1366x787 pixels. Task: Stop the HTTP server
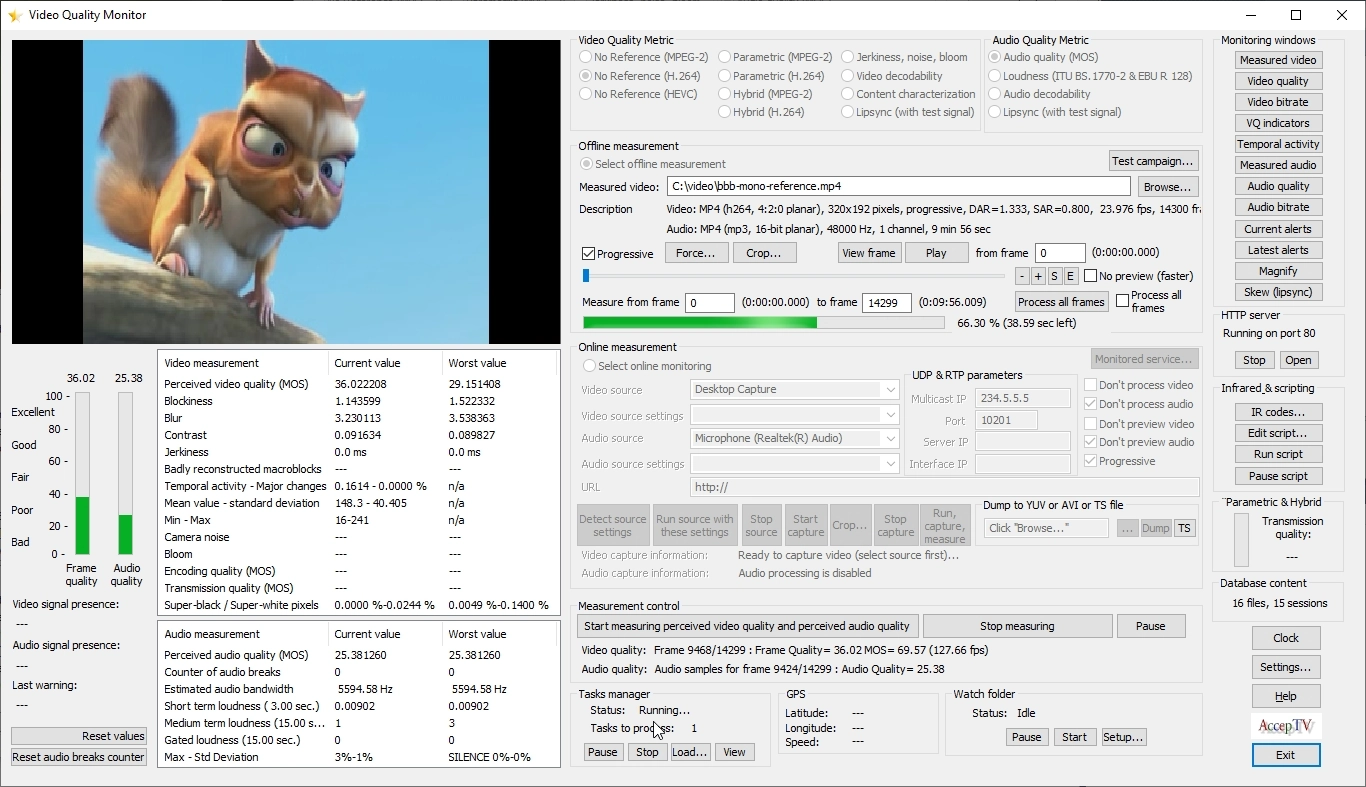[1254, 360]
